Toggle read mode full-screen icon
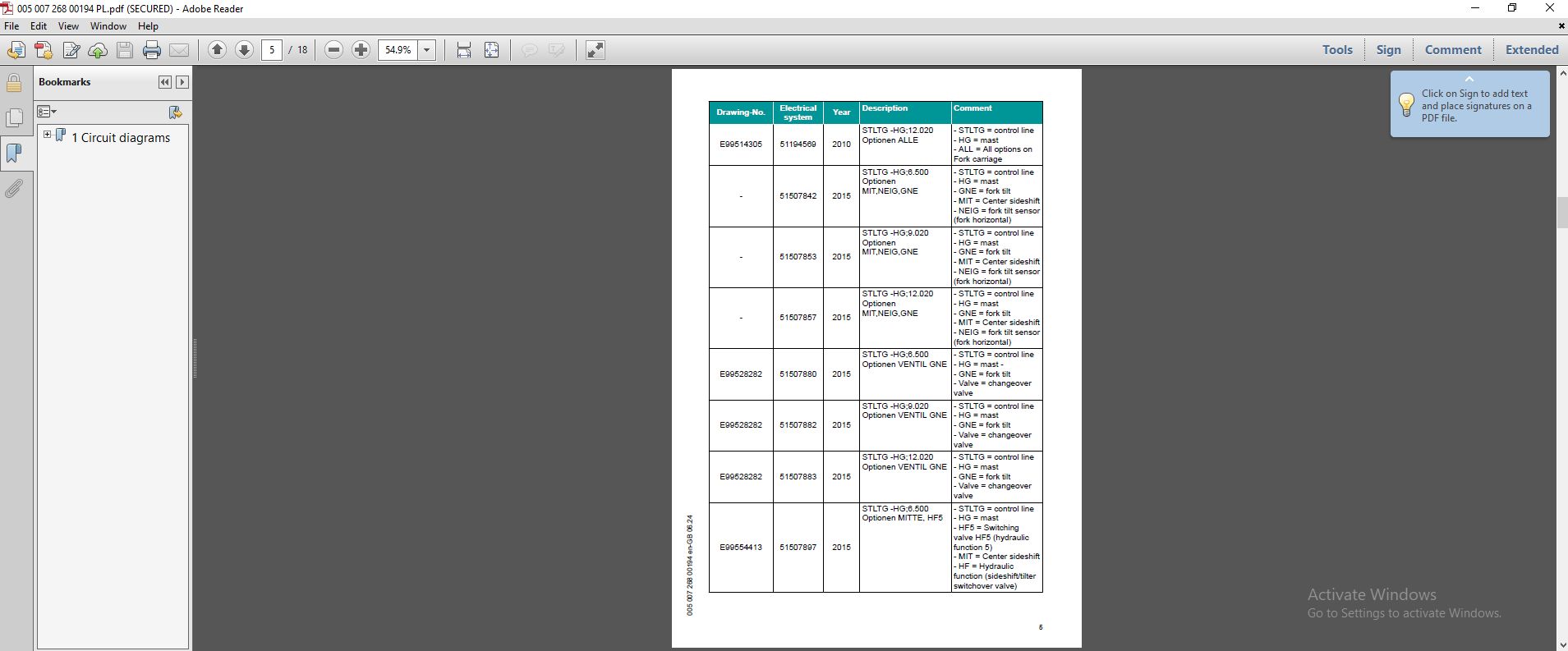 pyautogui.click(x=595, y=50)
